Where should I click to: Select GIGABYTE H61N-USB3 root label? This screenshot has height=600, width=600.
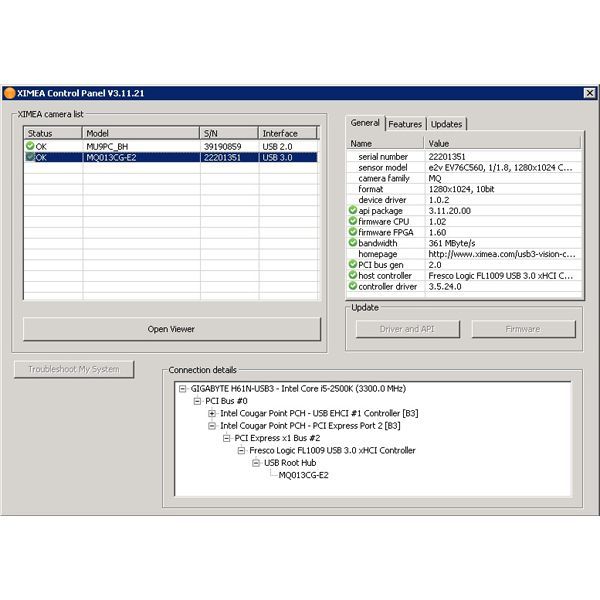tap(298, 389)
